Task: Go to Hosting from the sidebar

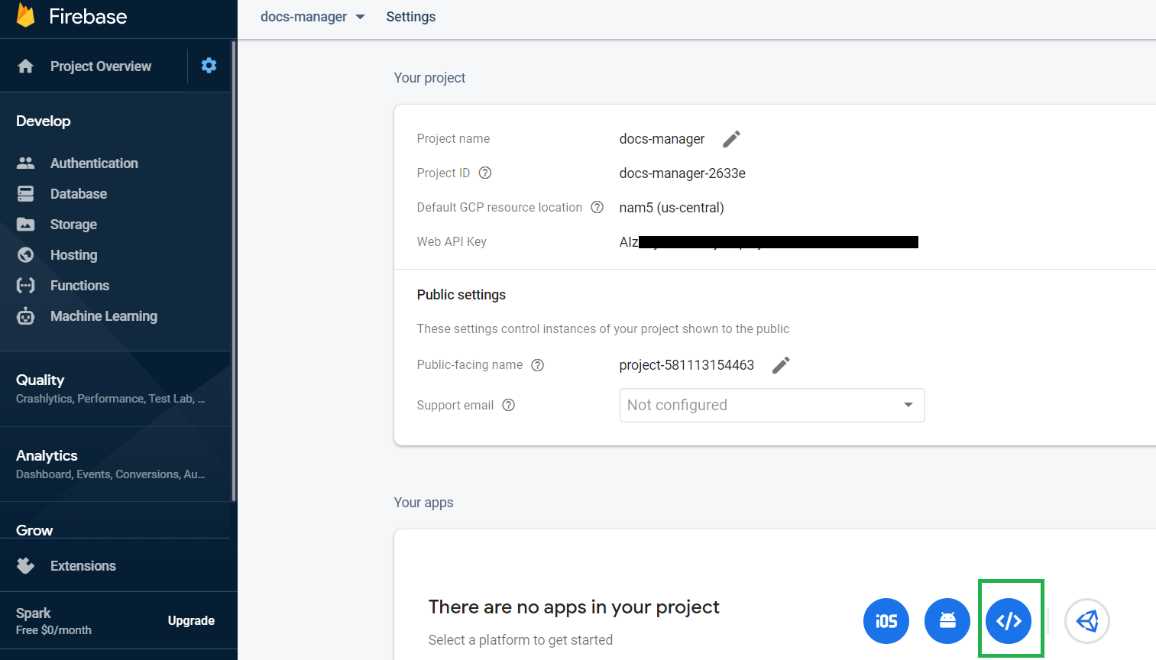Action: tap(72, 254)
